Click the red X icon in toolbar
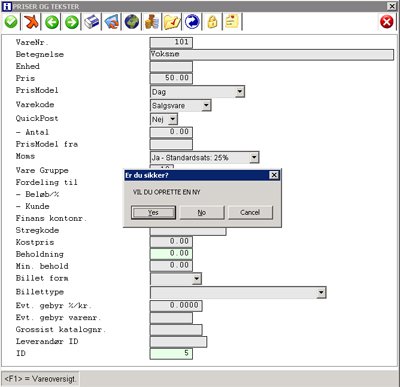This screenshot has width=400, height=387. pos(387,22)
